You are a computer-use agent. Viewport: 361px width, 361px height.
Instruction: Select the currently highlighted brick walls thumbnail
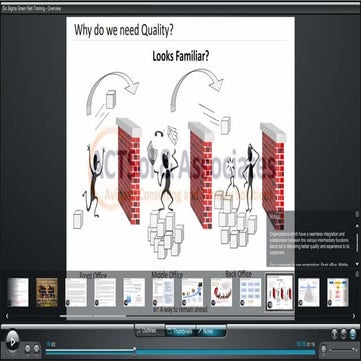coord(280,292)
